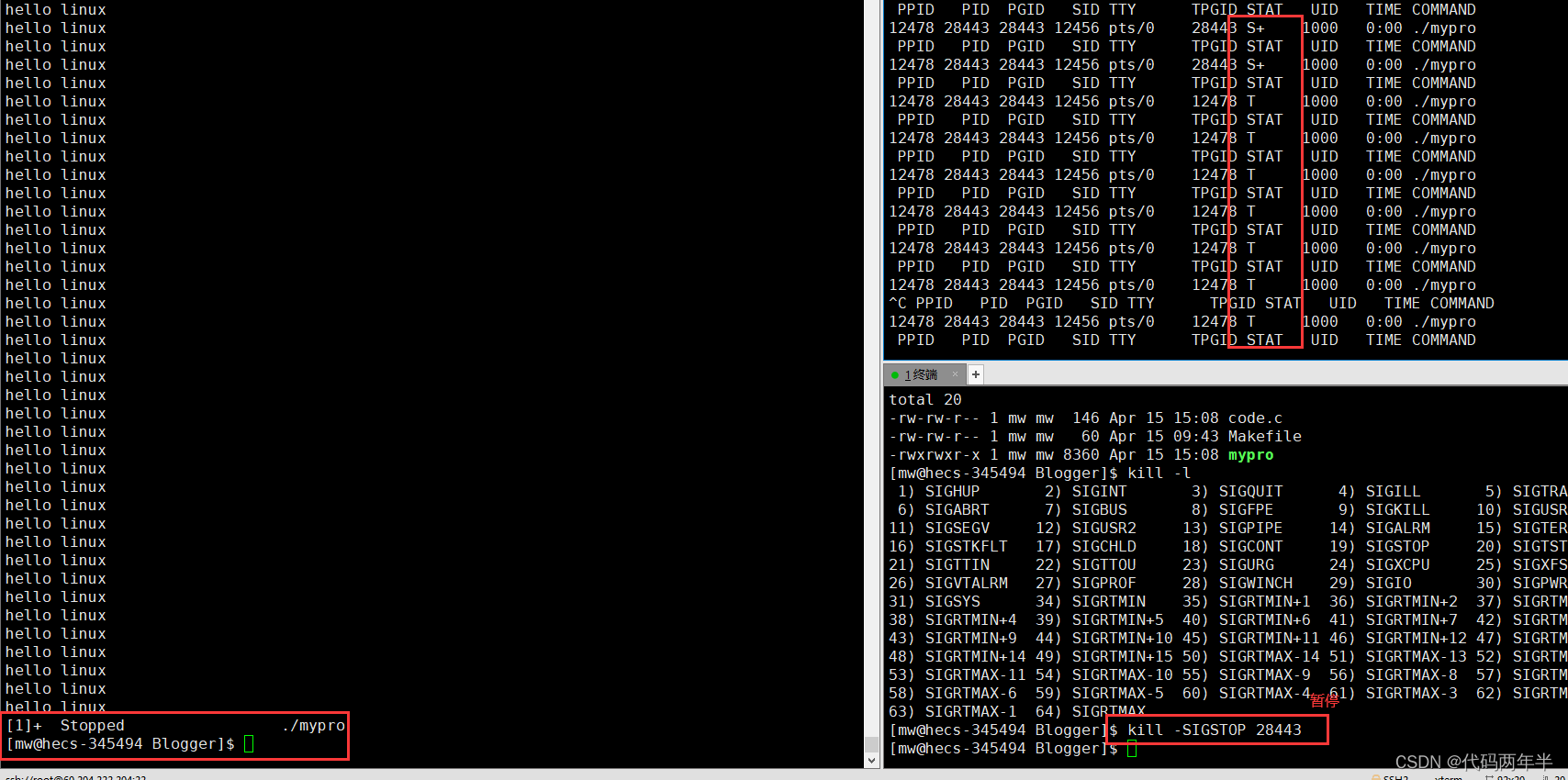Click signal "24) SIGXCPU" in the list
This screenshot has height=780, width=1568.
tap(1379, 565)
